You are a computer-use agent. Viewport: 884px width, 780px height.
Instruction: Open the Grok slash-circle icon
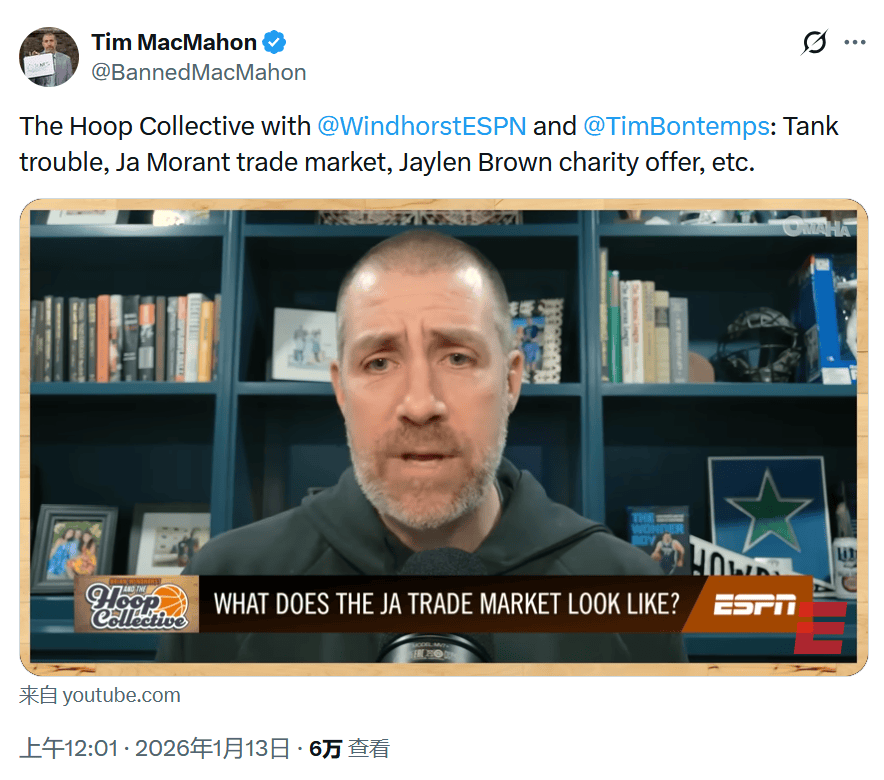pyautogui.click(x=814, y=42)
